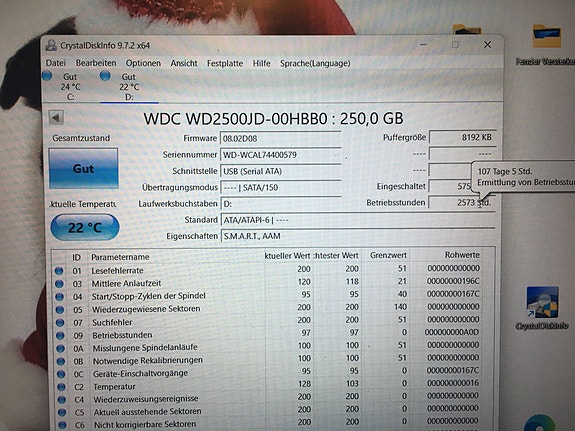Click the status dot for Lesefehlerrate
Viewport: 575px width, 431px height.
[x=59, y=271]
